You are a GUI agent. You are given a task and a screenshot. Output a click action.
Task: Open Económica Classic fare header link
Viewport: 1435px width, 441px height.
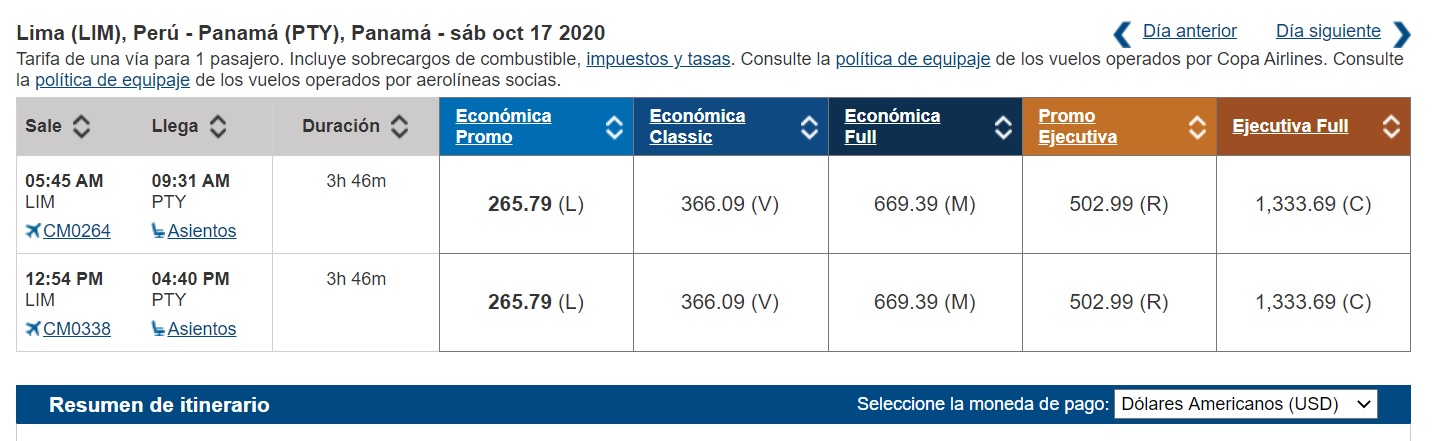point(697,127)
